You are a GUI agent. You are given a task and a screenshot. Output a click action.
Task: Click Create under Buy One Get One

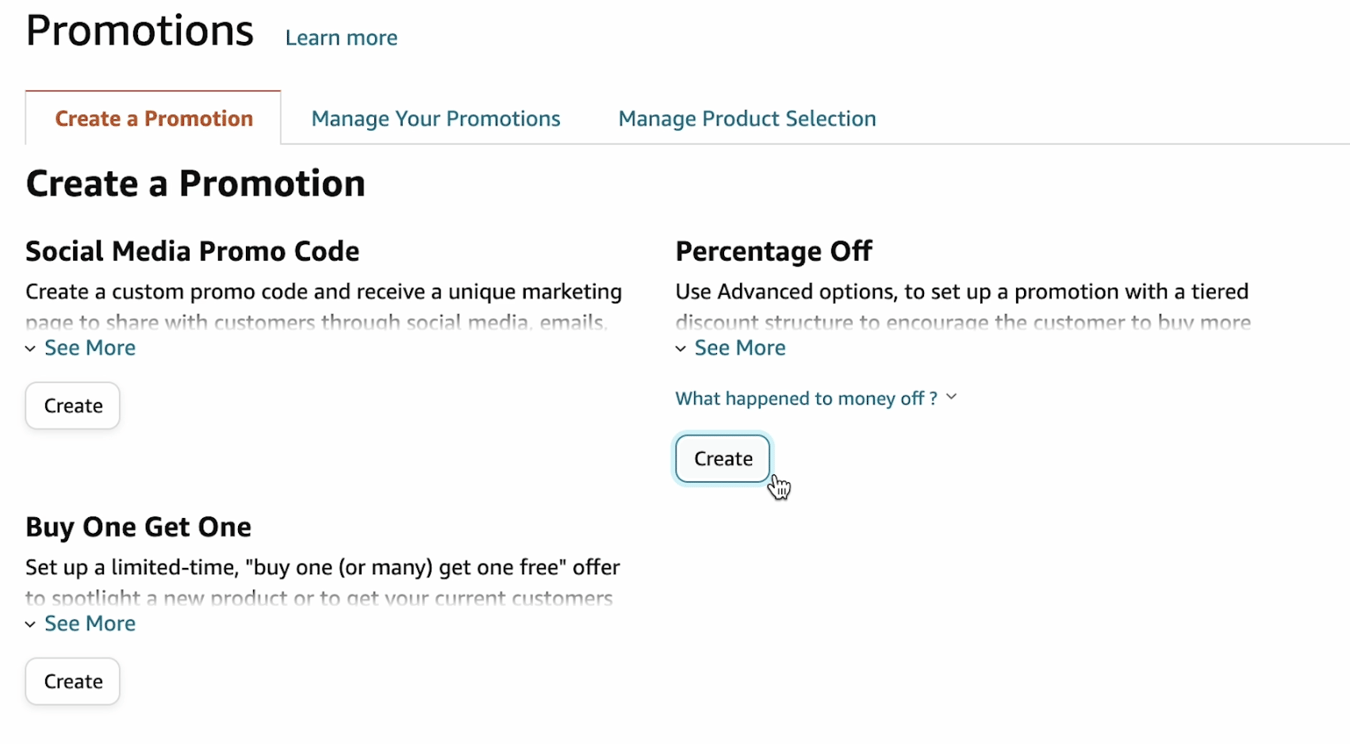coord(72,681)
